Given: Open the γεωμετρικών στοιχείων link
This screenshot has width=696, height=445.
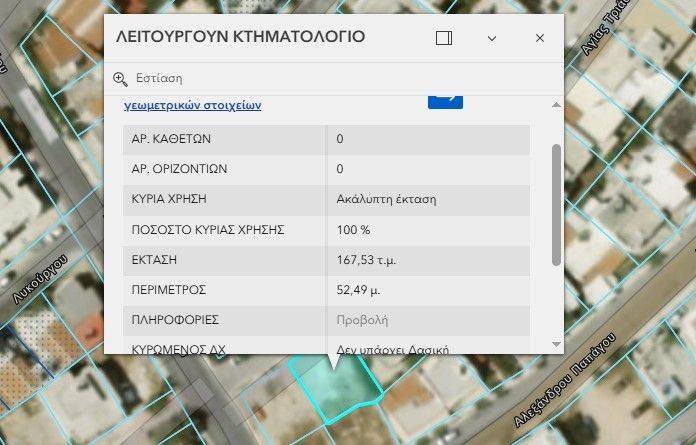Looking at the screenshot, I should pyautogui.click(x=192, y=104).
